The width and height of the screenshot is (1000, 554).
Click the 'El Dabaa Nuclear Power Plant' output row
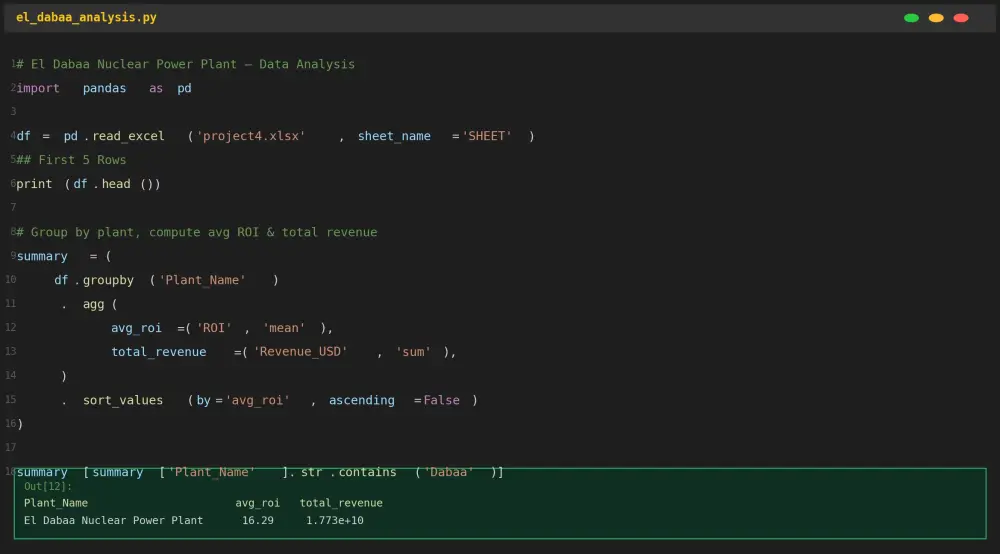pos(114,520)
